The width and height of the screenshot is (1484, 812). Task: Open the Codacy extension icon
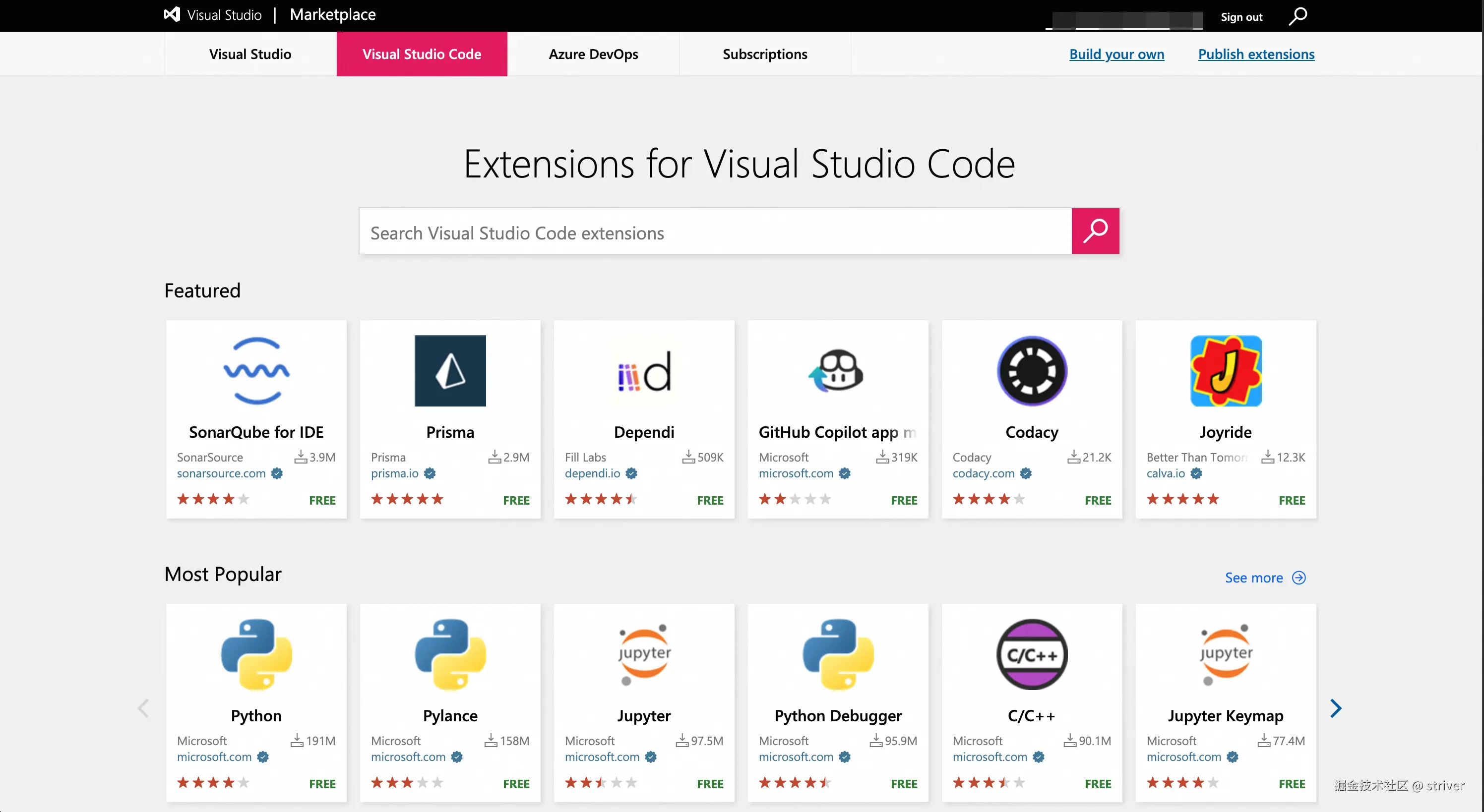(1032, 371)
